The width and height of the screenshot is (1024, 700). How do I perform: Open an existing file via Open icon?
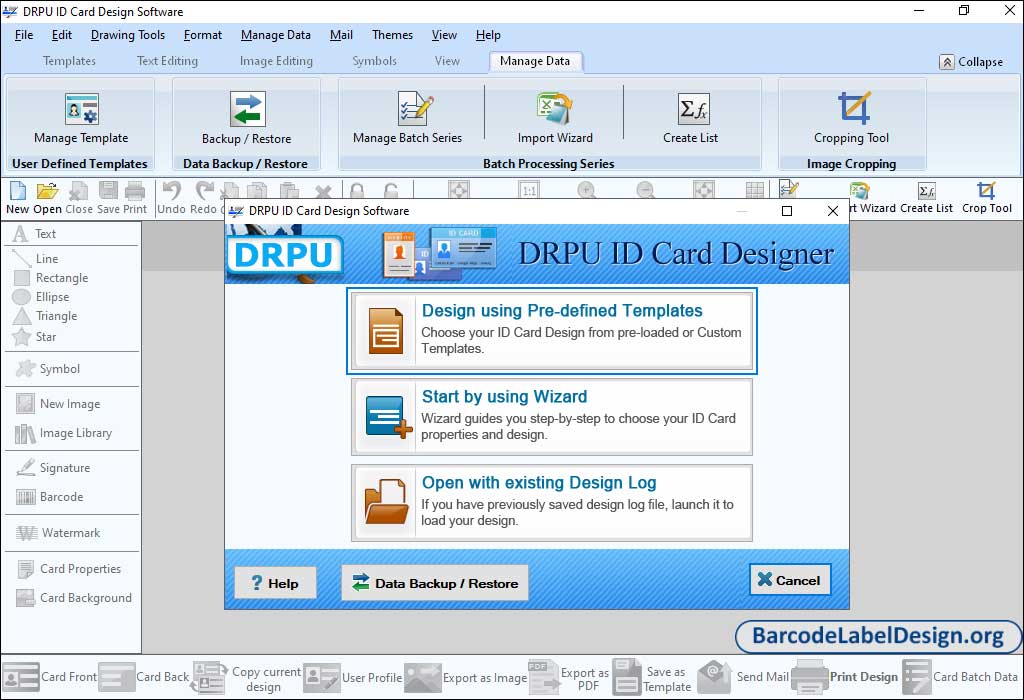point(47,199)
